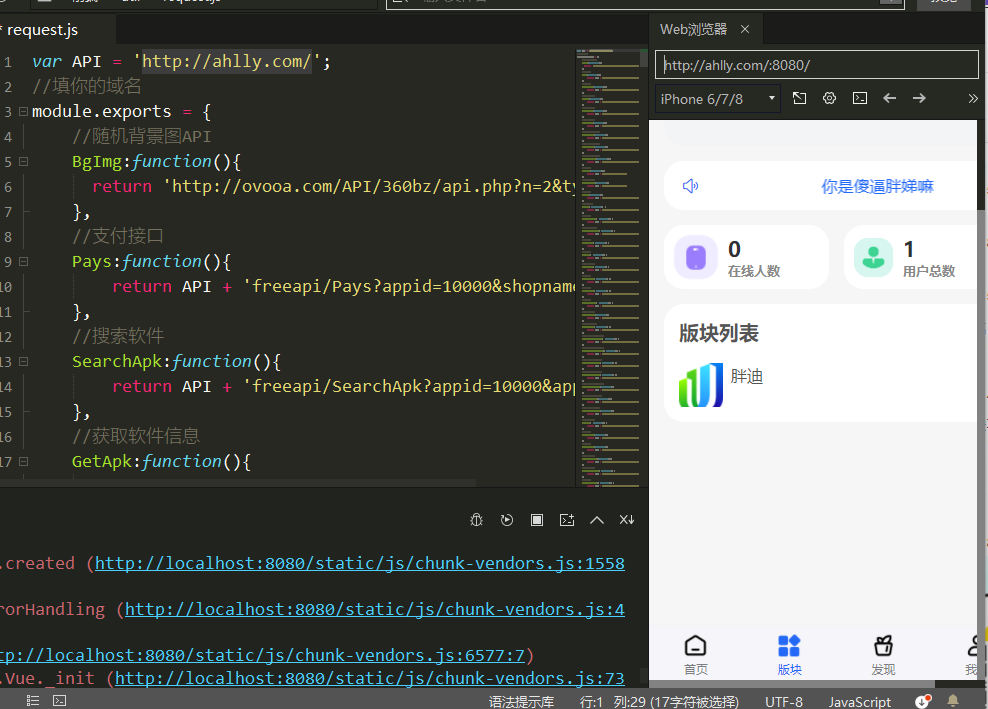
Task: Collapse the module.exports code block
Action: click(22, 111)
